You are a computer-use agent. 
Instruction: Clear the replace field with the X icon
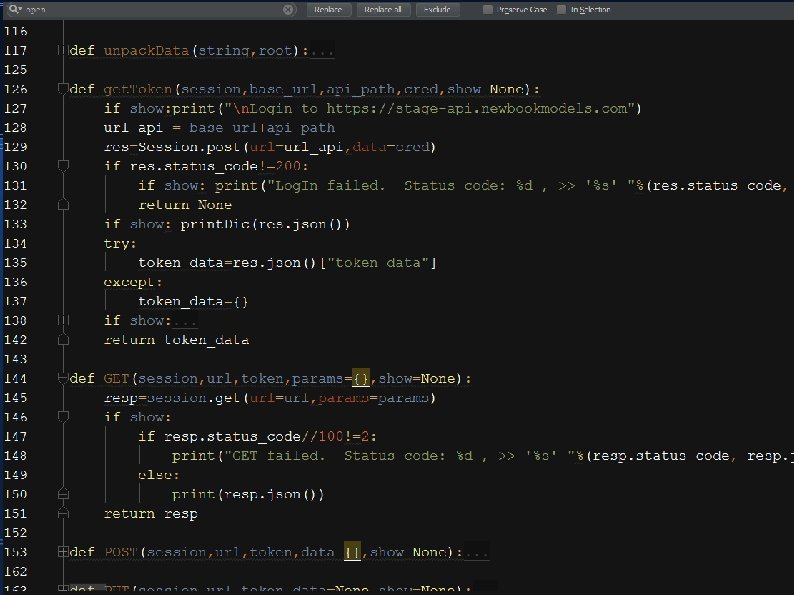288,9
